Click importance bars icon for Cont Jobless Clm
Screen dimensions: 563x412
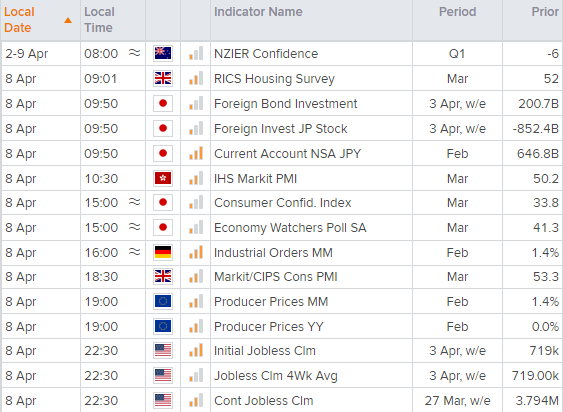click(x=196, y=401)
